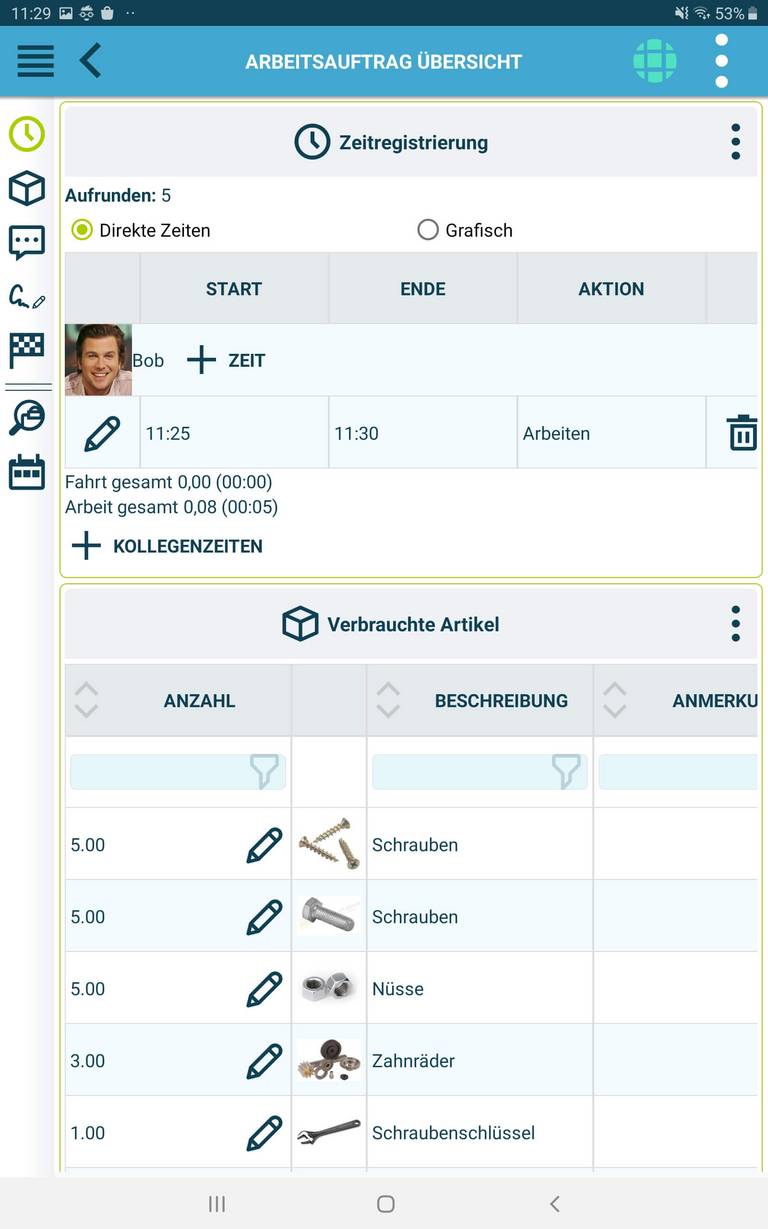Open the calendar sidebar icon
The width and height of the screenshot is (768, 1229).
click(x=27, y=472)
